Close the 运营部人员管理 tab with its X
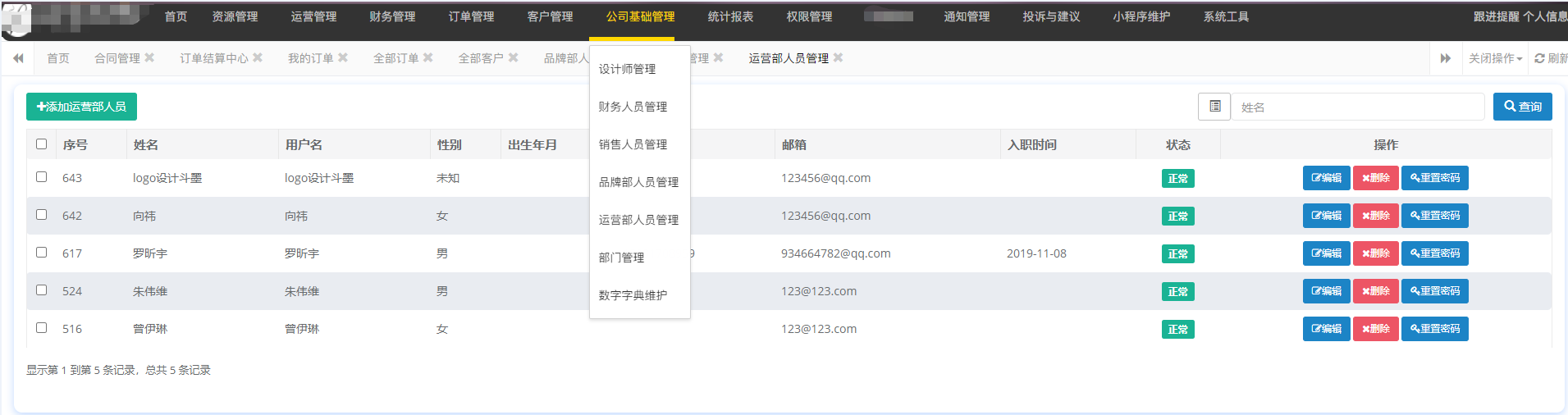 click(838, 57)
